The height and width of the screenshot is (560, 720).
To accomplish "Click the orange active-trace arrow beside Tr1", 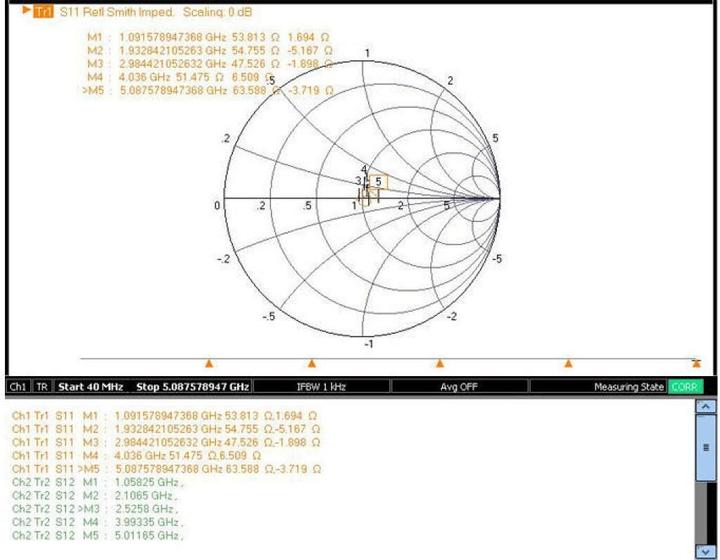I will tap(26, 11).
